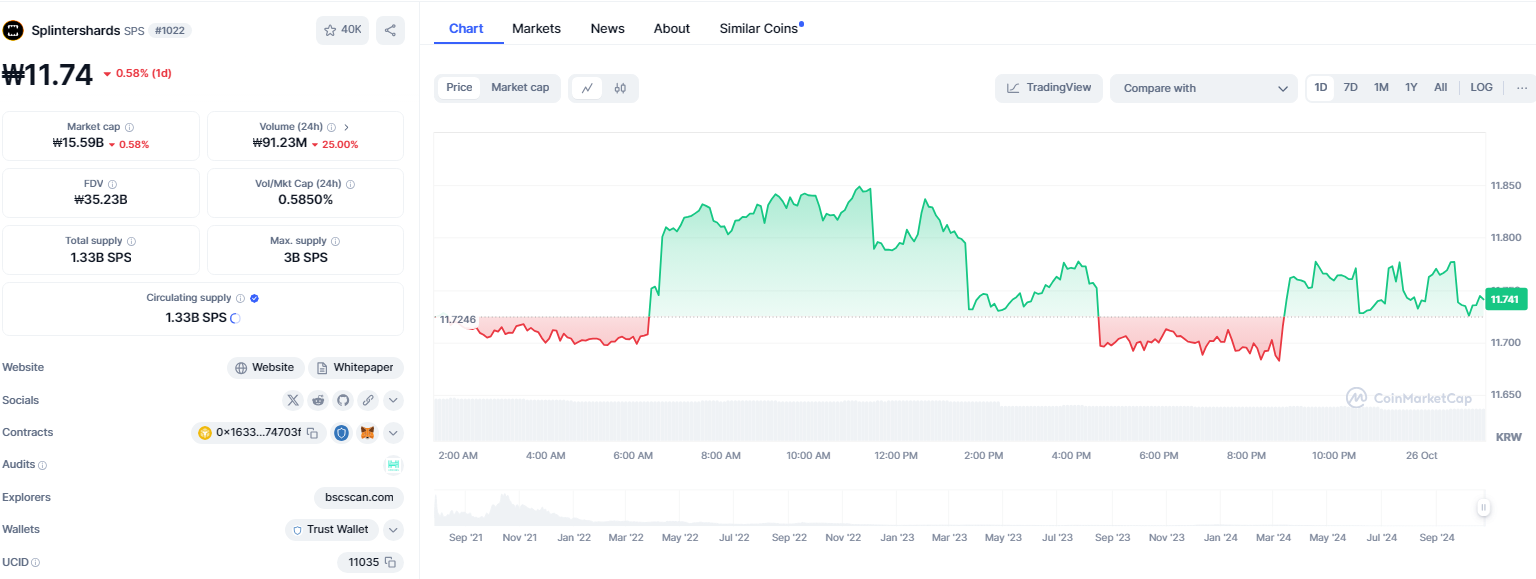Click the ₩15.59B market cap value
Viewport: 1536px width, 579px height.
click(x=78, y=143)
